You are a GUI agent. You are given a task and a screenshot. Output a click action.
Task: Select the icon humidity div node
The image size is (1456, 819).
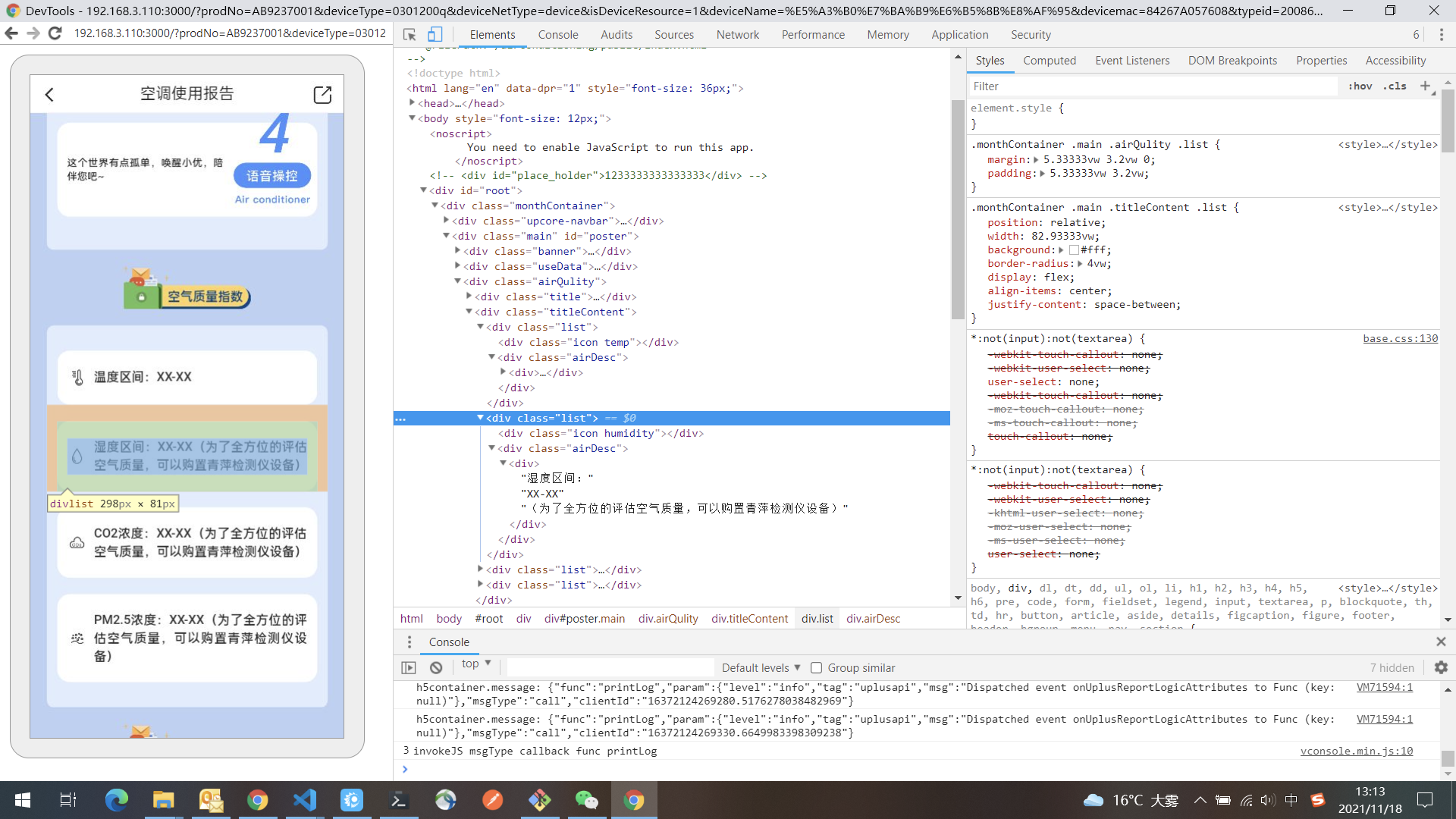(x=601, y=434)
